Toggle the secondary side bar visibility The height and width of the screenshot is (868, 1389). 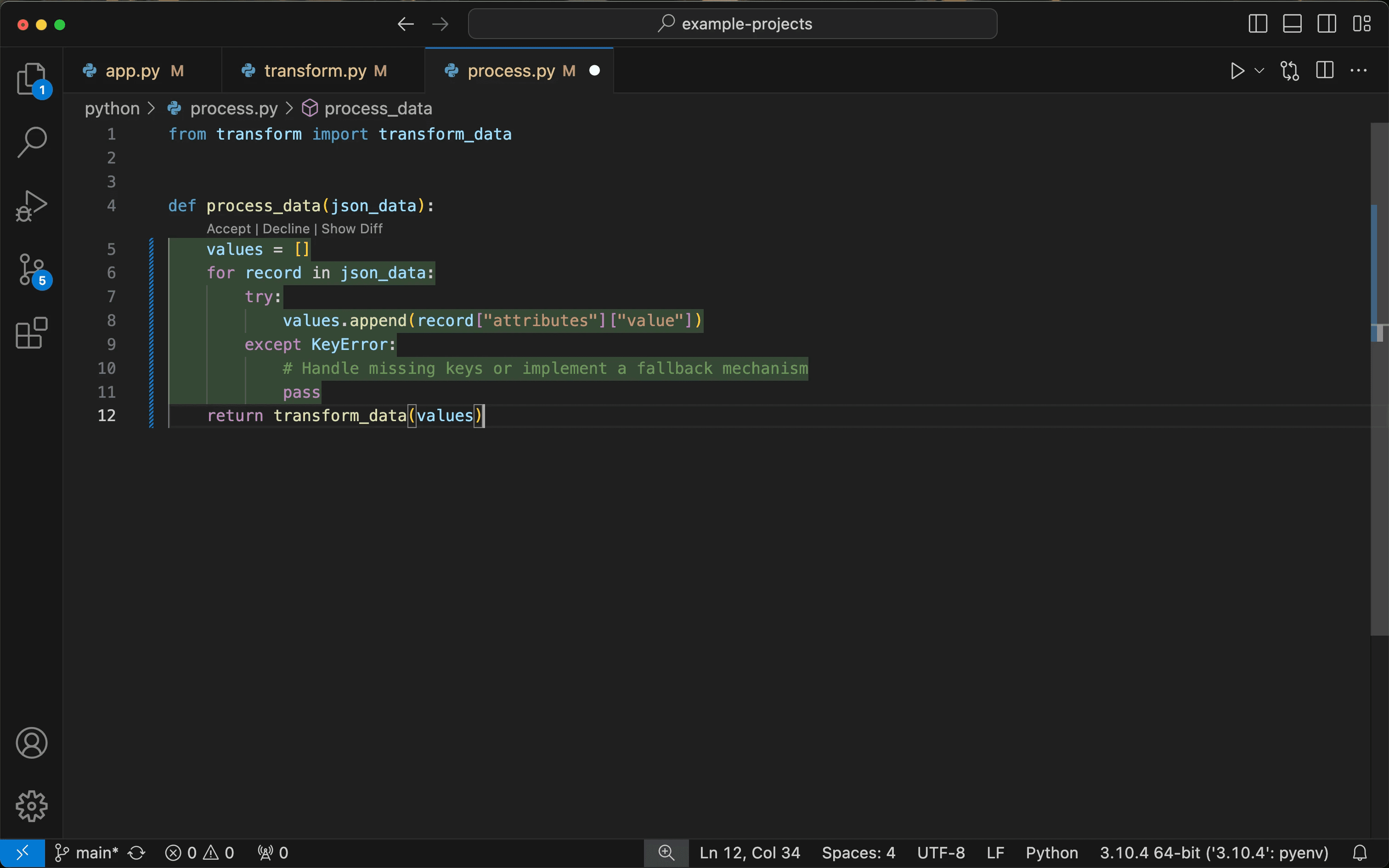click(x=1327, y=24)
